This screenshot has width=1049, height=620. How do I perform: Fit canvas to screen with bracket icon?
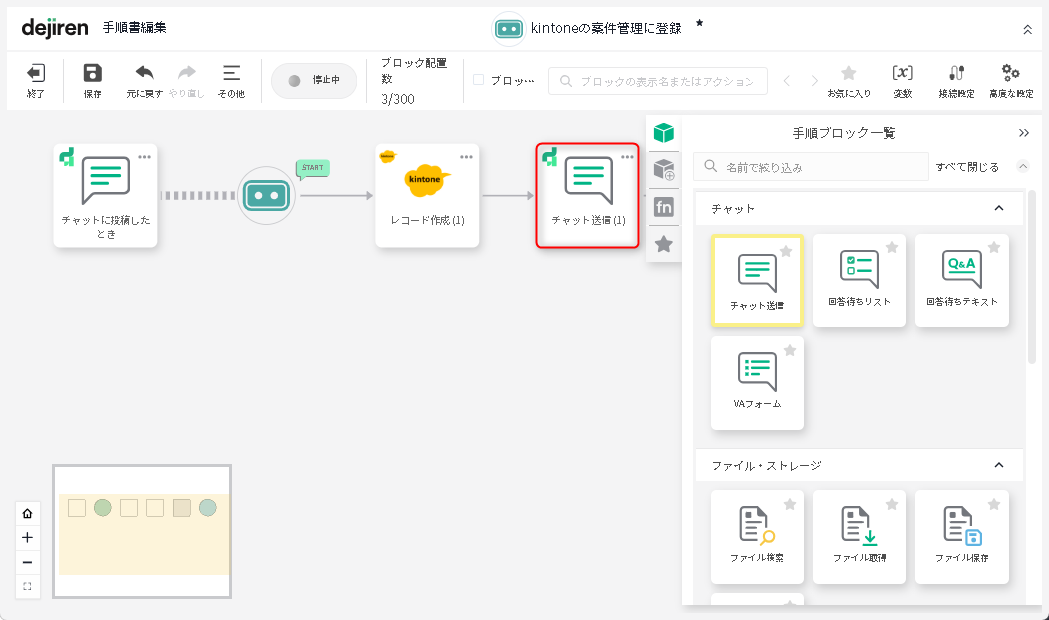27,587
